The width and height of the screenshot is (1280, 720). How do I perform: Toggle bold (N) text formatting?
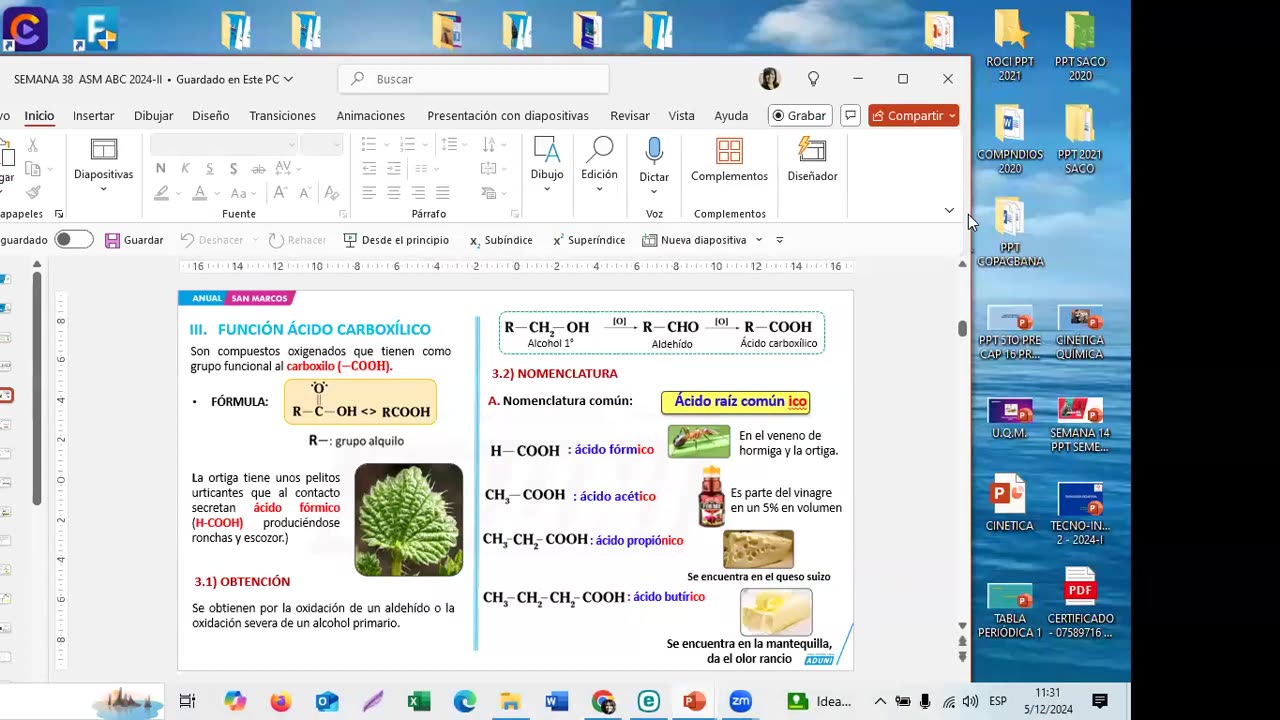tap(161, 168)
